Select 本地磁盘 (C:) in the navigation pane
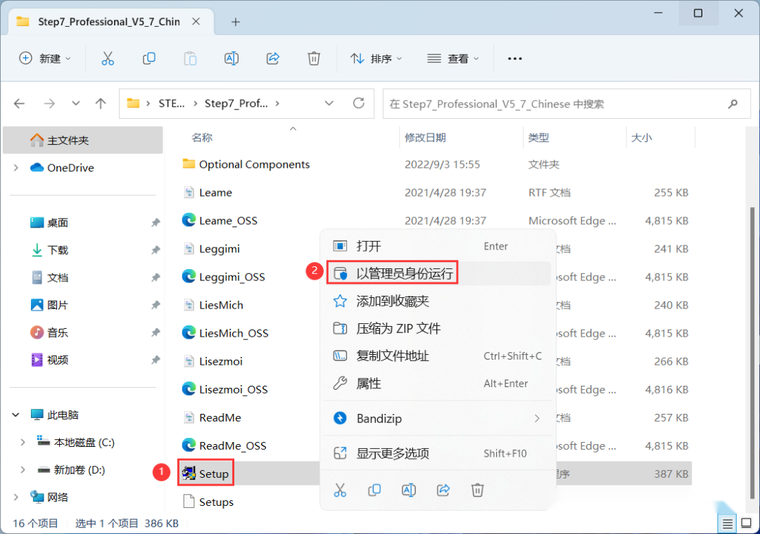760x534 pixels. (84, 442)
